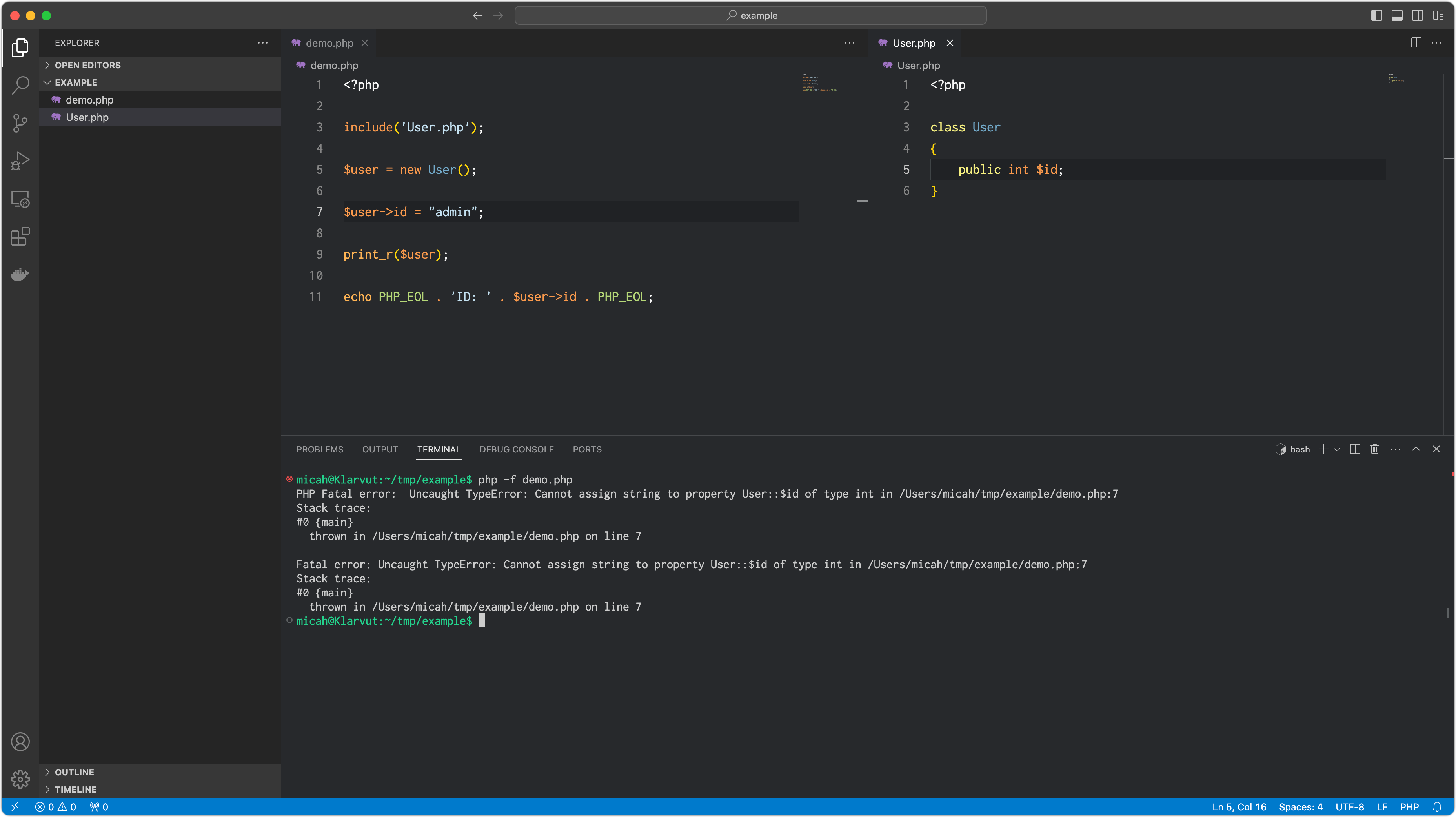Open the Docker view in activity bar
The height and width of the screenshot is (817, 1456).
20,274
